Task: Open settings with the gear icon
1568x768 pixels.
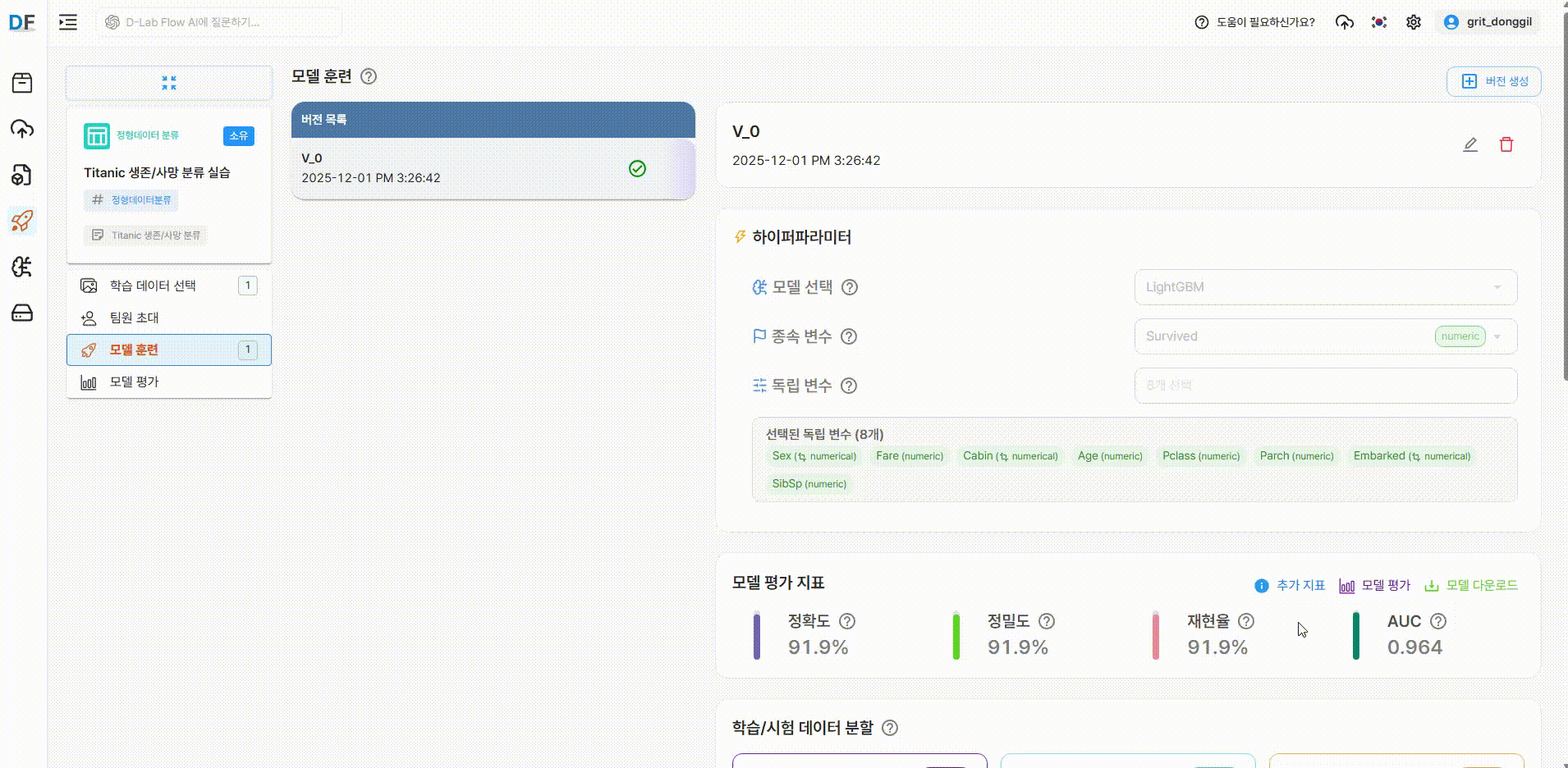Action: tap(1414, 22)
